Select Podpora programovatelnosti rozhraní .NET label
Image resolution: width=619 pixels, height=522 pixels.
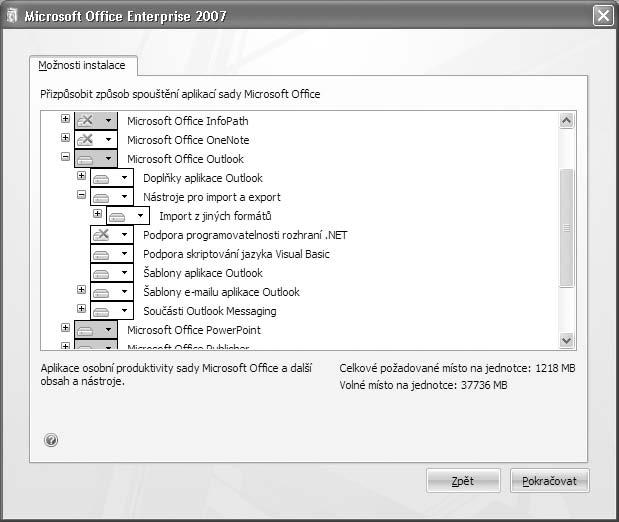tap(245, 235)
